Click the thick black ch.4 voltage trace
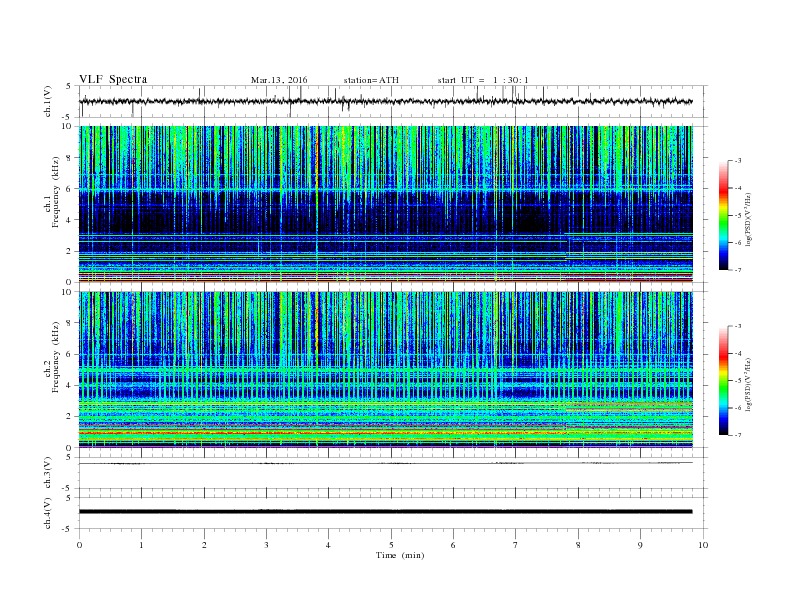 (x=386, y=512)
